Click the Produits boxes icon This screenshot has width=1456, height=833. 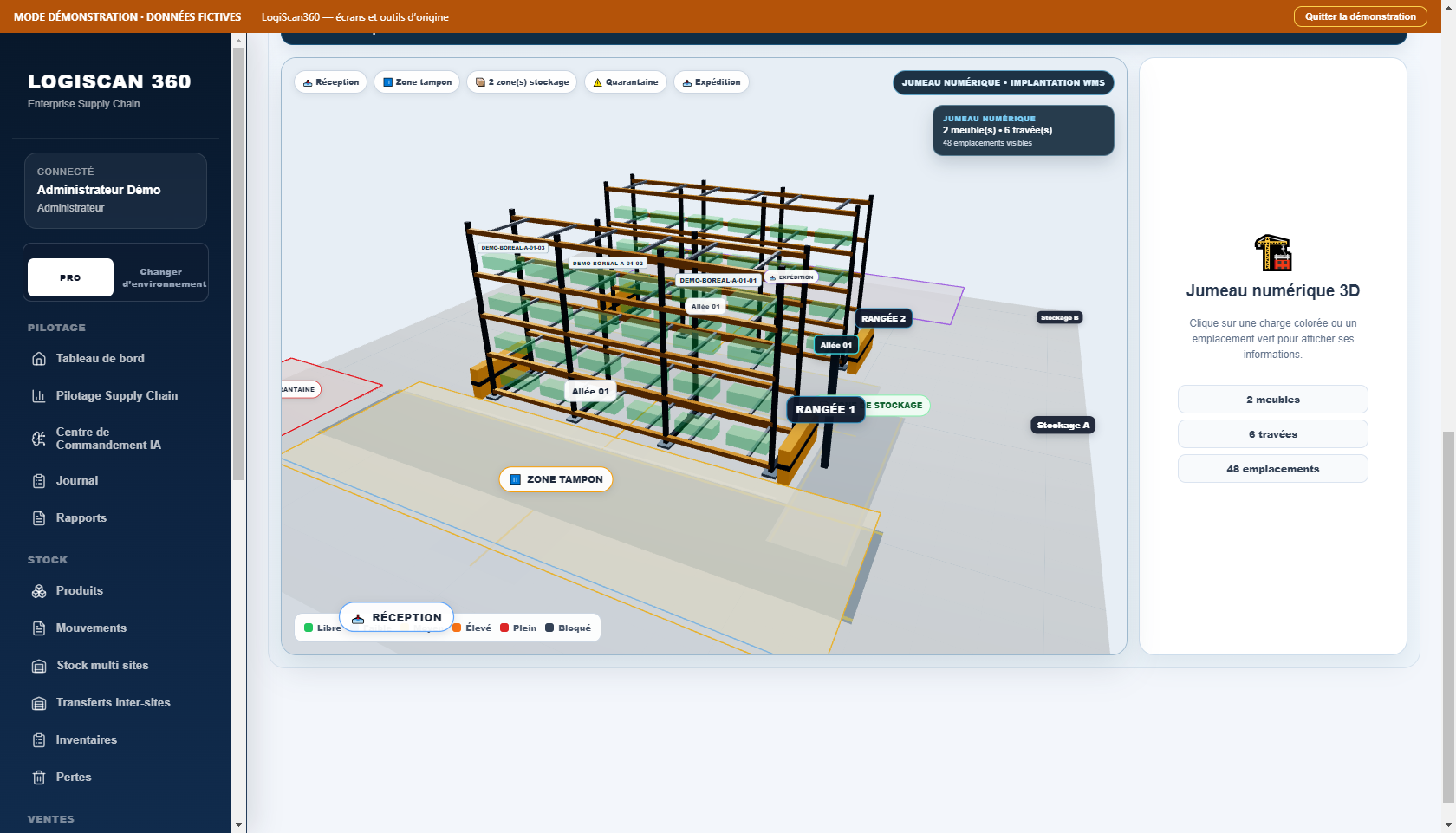pyautogui.click(x=39, y=591)
